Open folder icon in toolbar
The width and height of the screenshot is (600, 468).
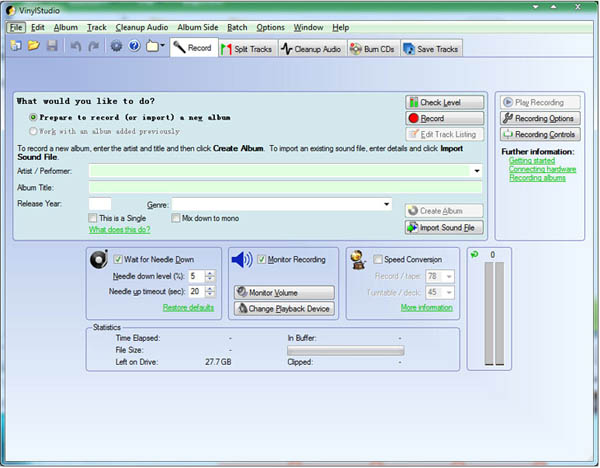34,46
